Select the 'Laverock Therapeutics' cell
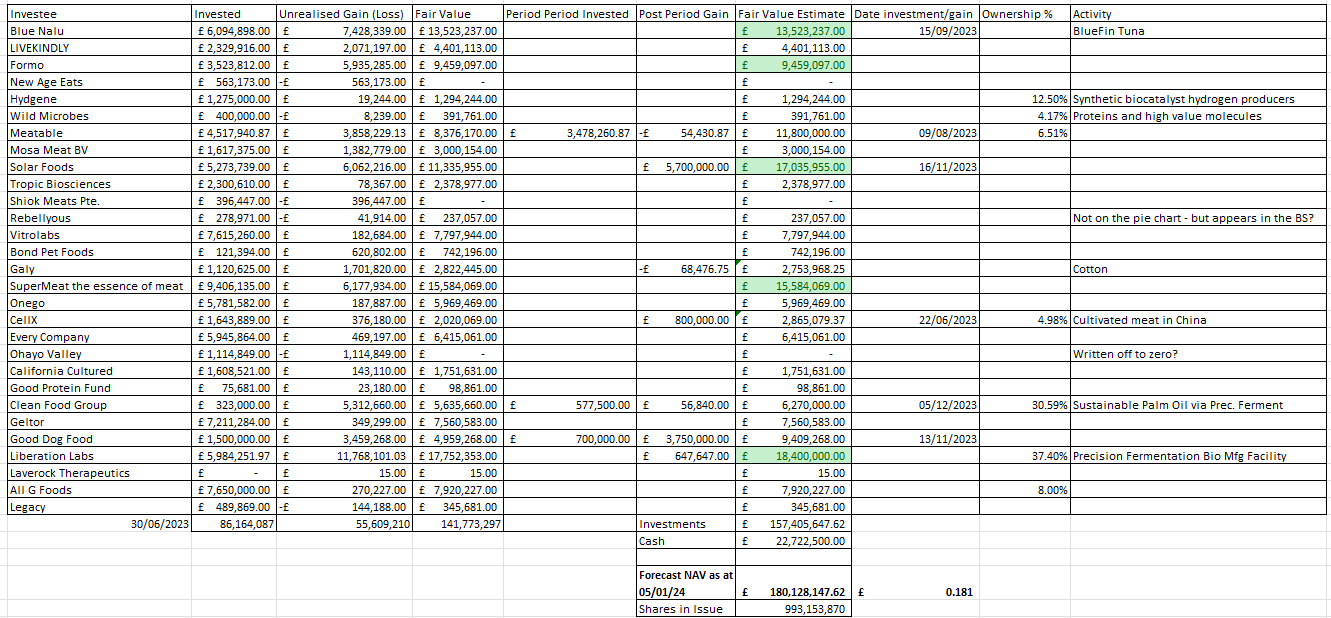The image size is (1331, 618). (x=99, y=473)
